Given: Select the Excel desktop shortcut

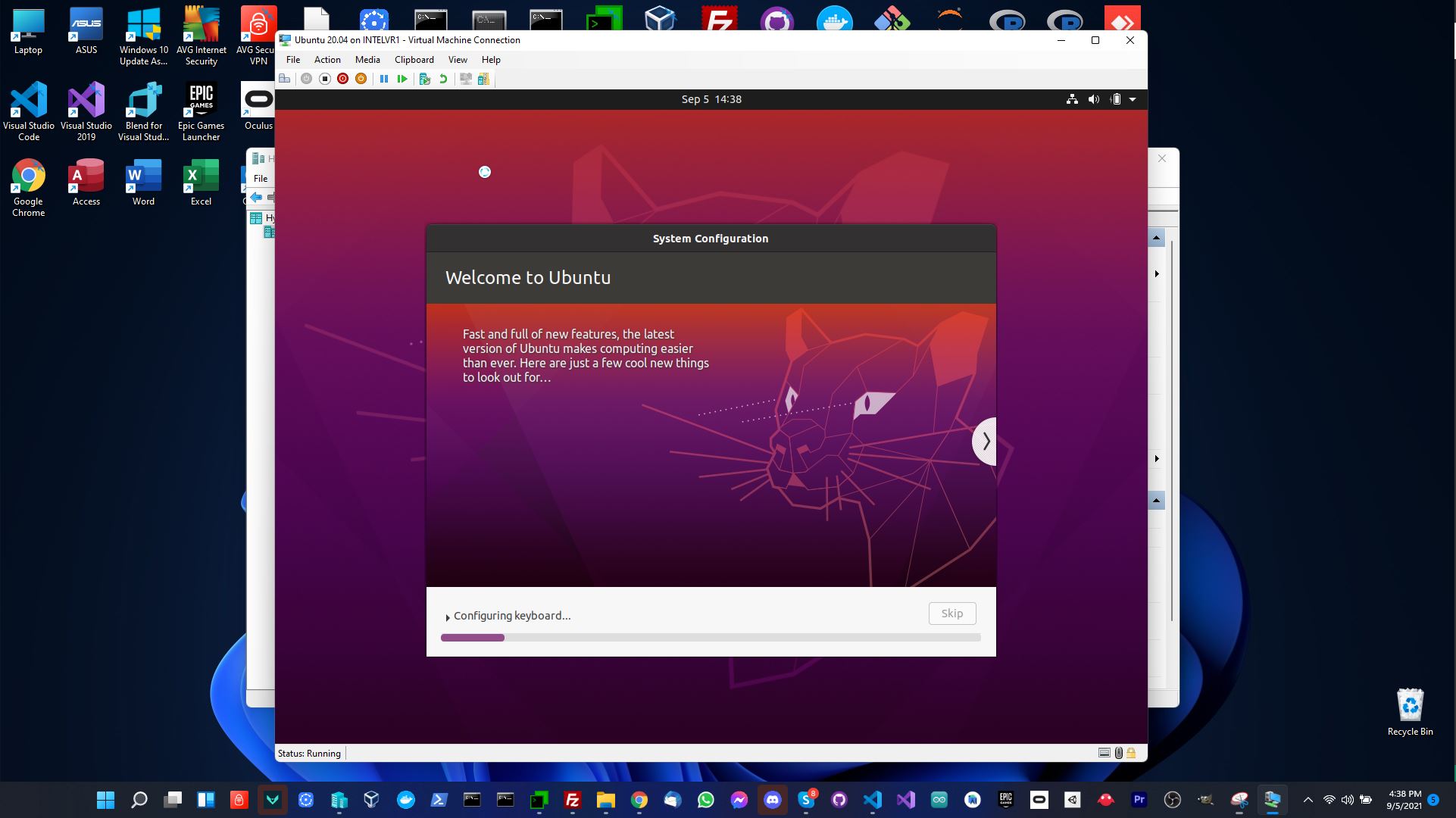Looking at the screenshot, I should pyautogui.click(x=201, y=183).
